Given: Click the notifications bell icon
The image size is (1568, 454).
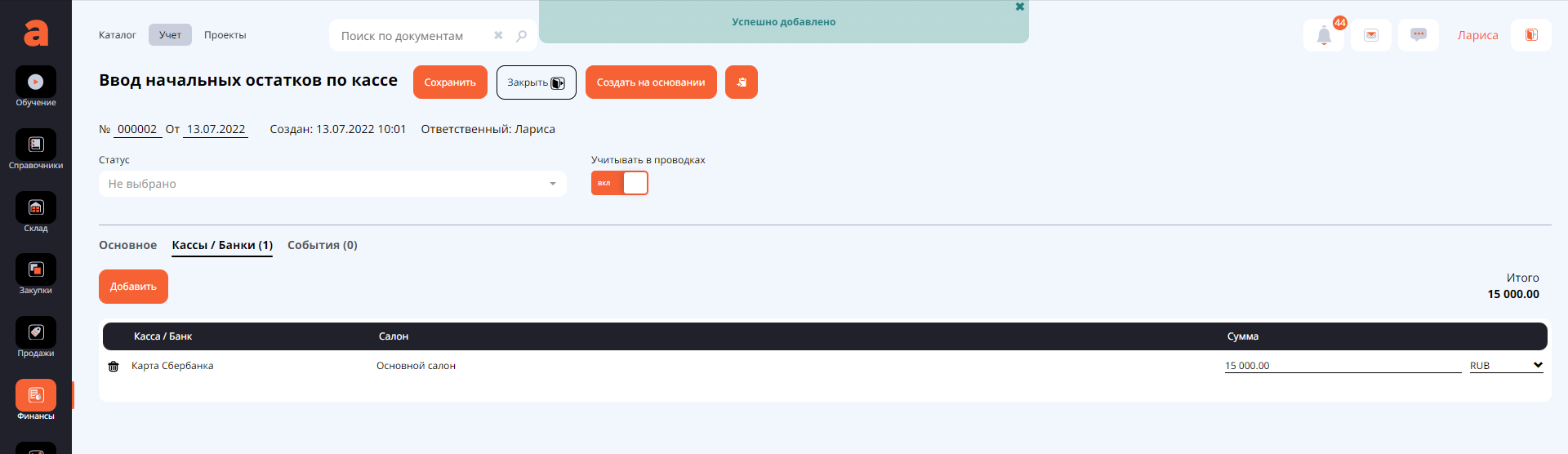Looking at the screenshot, I should (x=1324, y=36).
